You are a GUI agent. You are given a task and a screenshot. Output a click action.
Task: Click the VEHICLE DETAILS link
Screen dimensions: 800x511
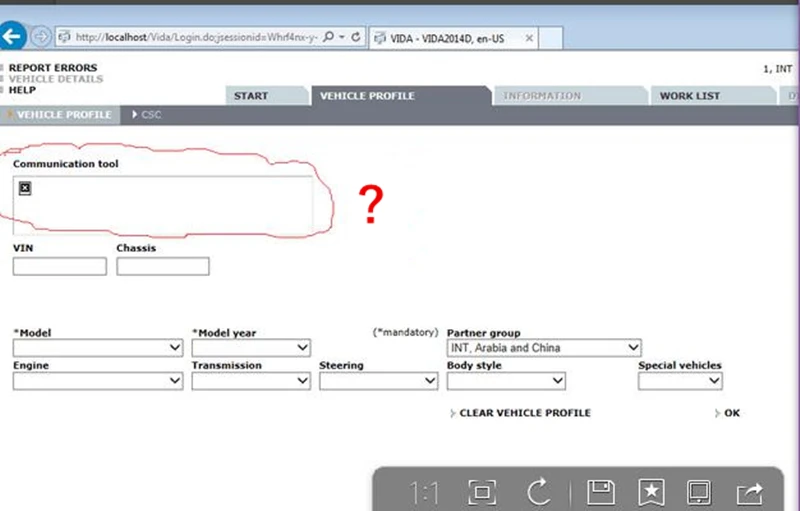pyautogui.click(x=56, y=79)
